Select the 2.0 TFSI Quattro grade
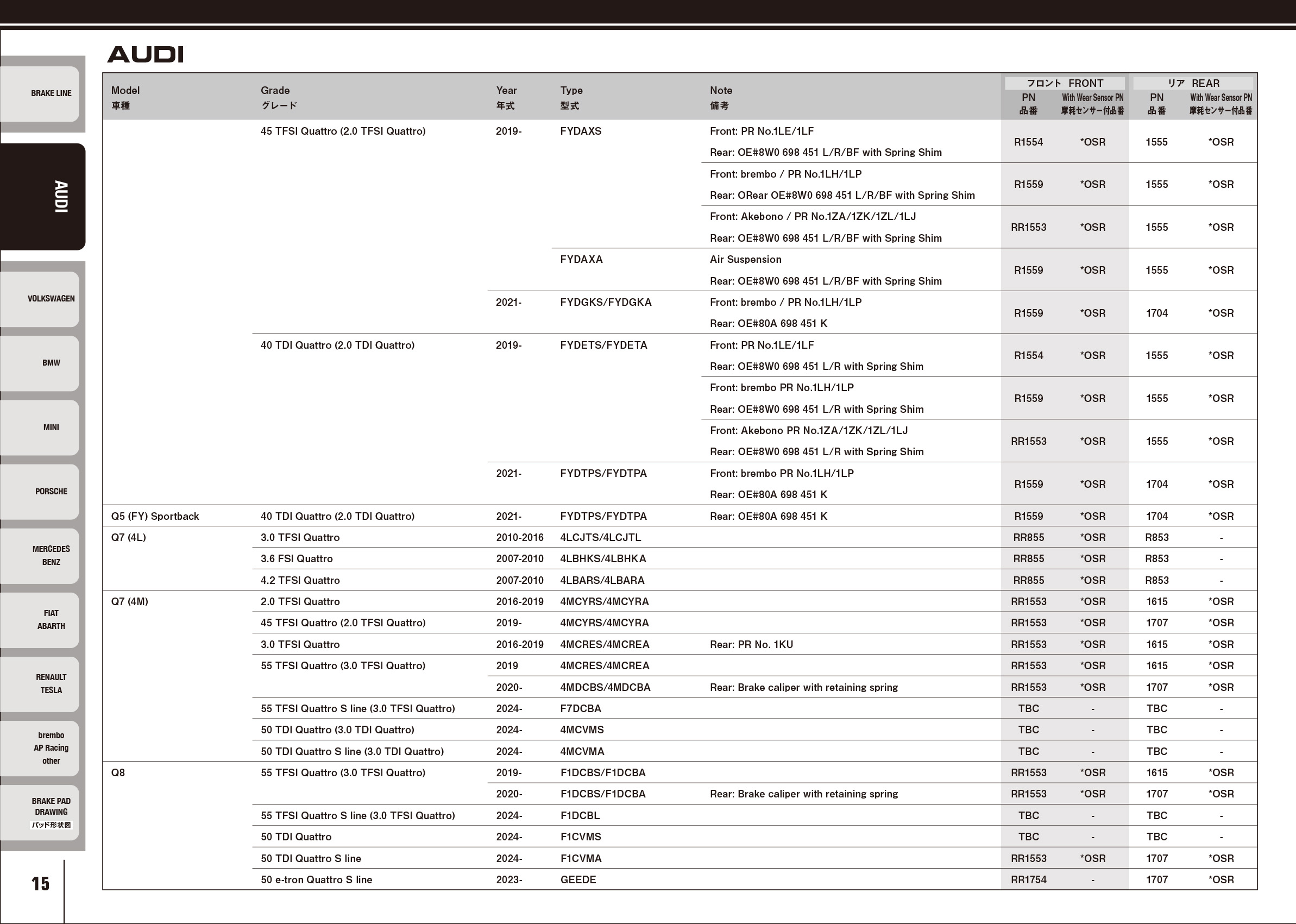This screenshot has width=1296, height=924. point(300,602)
